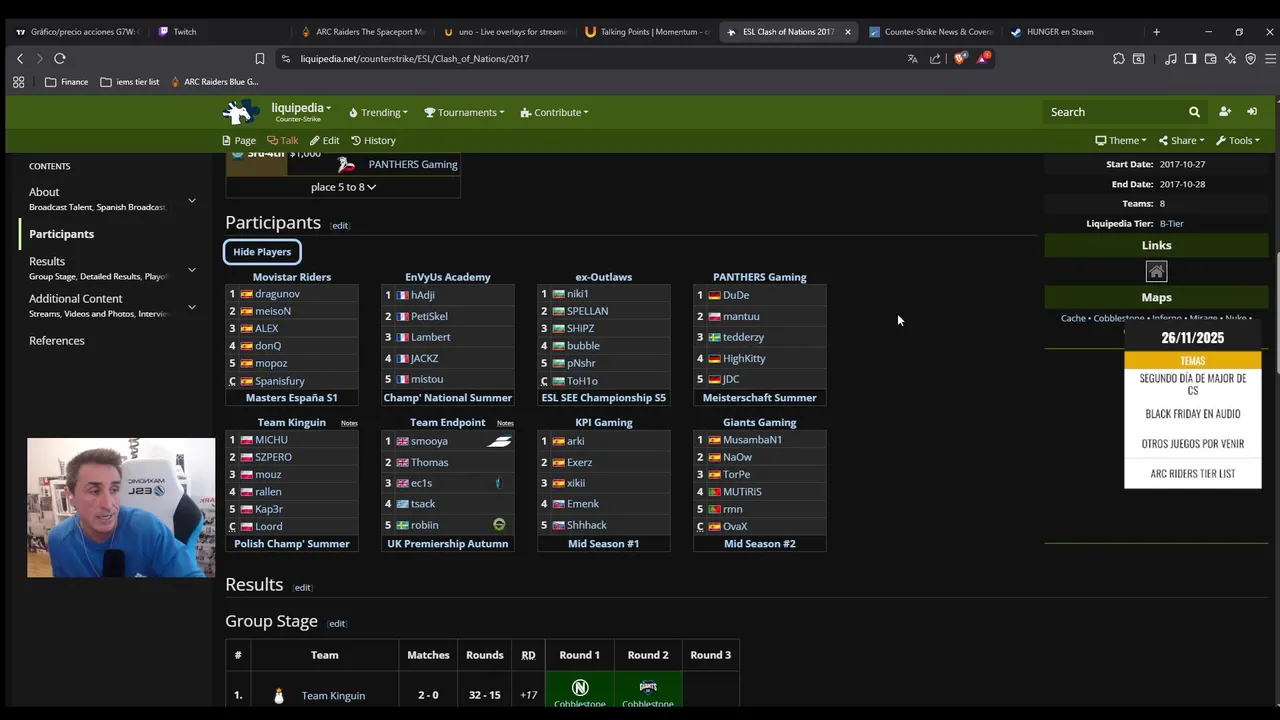Expand the About section in contents
1280x720 pixels.
pyautogui.click(x=192, y=200)
